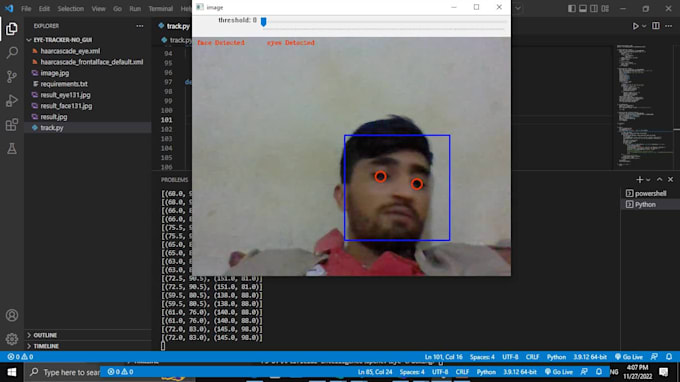Split the editor right

click(656, 26)
